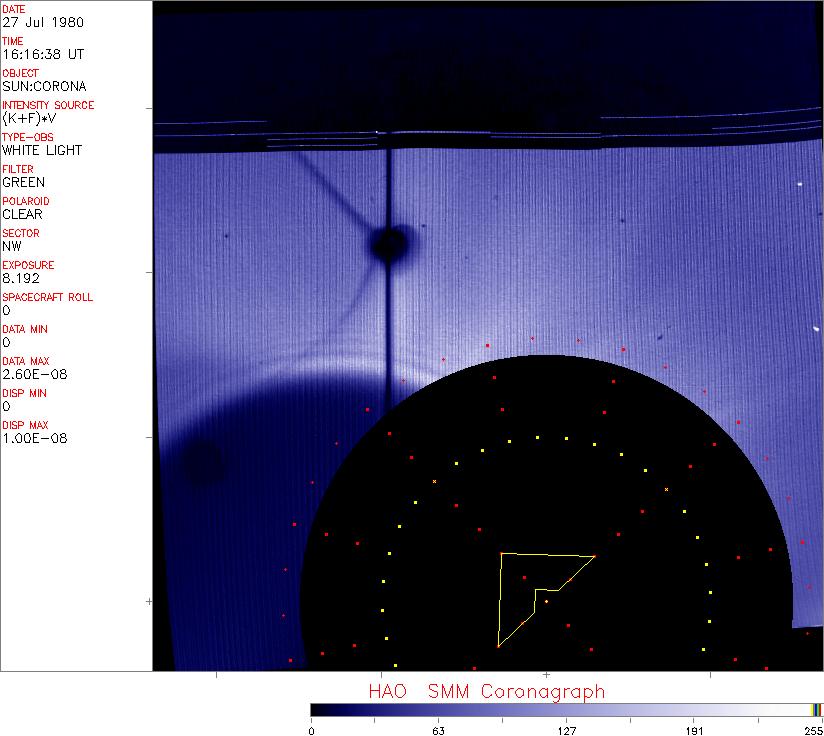Click the dark left end of the colorbar
The width and height of the screenshot is (824, 736).
[318, 710]
